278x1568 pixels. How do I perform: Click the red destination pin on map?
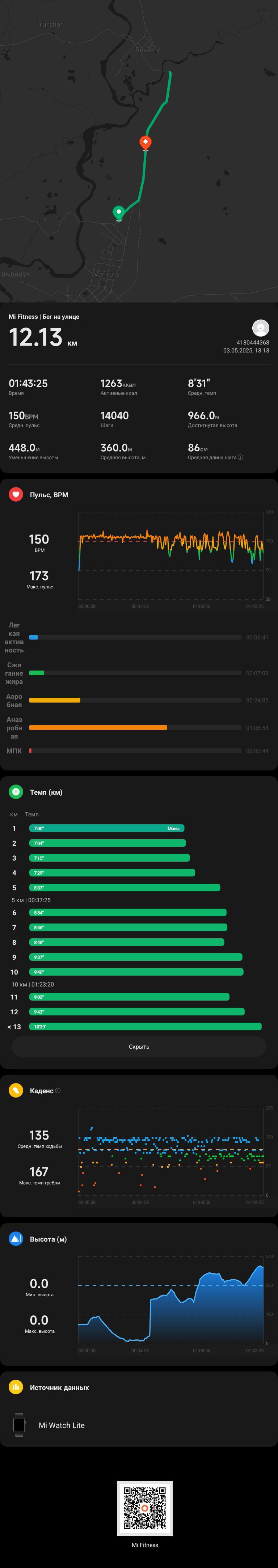[x=146, y=143]
